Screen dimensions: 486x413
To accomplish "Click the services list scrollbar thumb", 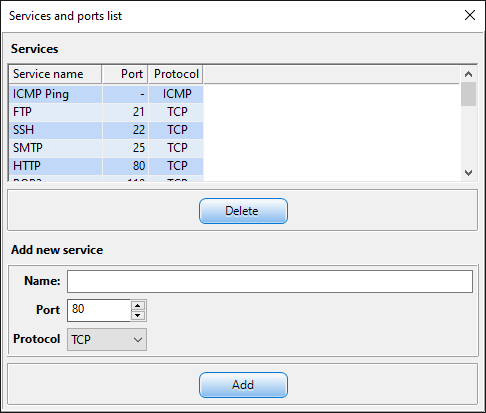I will [x=468, y=94].
